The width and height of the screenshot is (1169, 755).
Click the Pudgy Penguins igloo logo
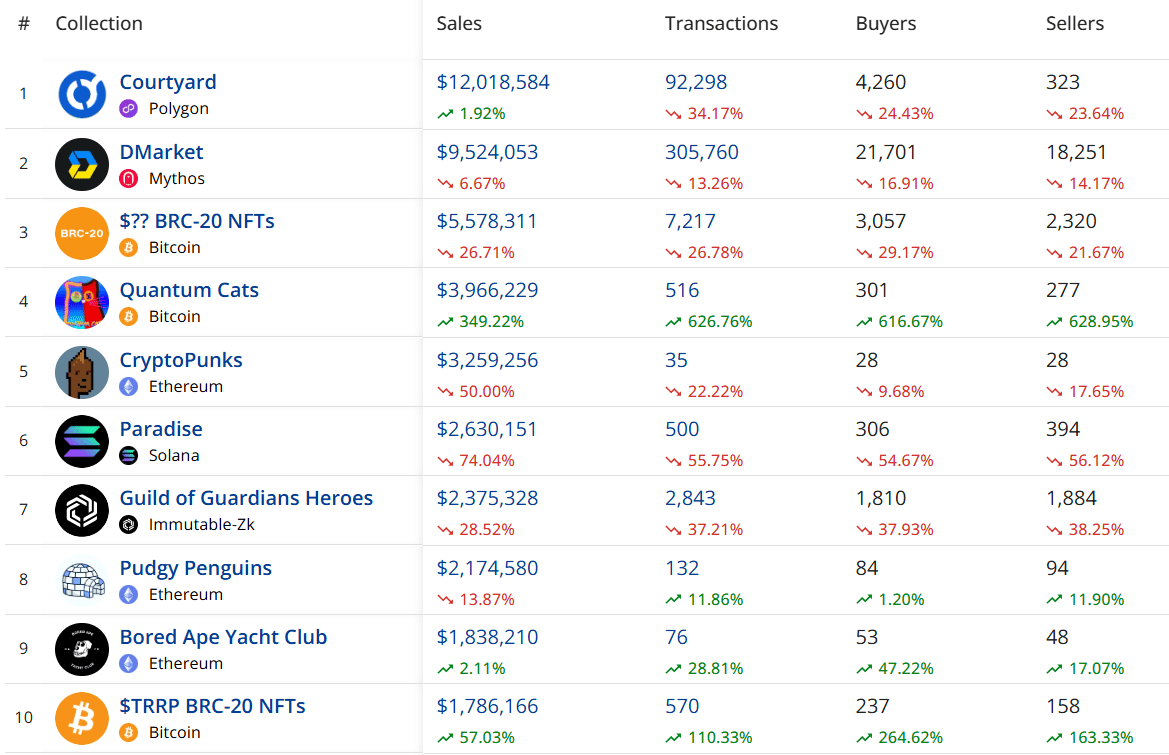coord(82,581)
